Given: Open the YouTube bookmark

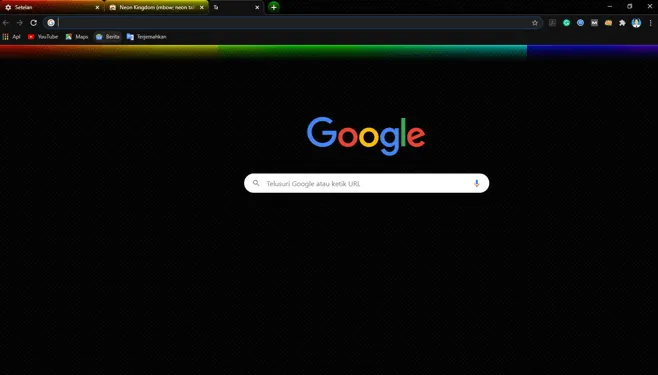Looking at the screenshot, I should click(43, 37).
